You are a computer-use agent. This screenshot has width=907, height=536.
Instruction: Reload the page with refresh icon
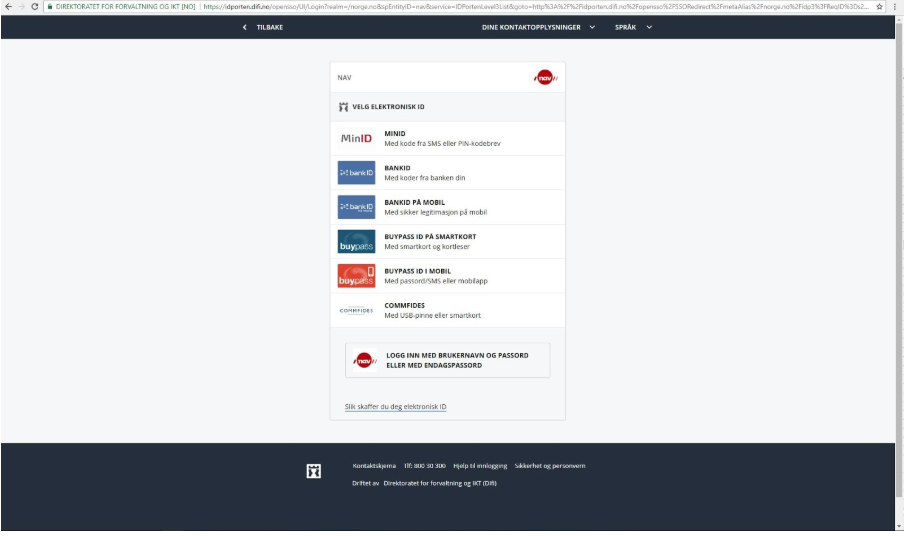click(35, 6)
